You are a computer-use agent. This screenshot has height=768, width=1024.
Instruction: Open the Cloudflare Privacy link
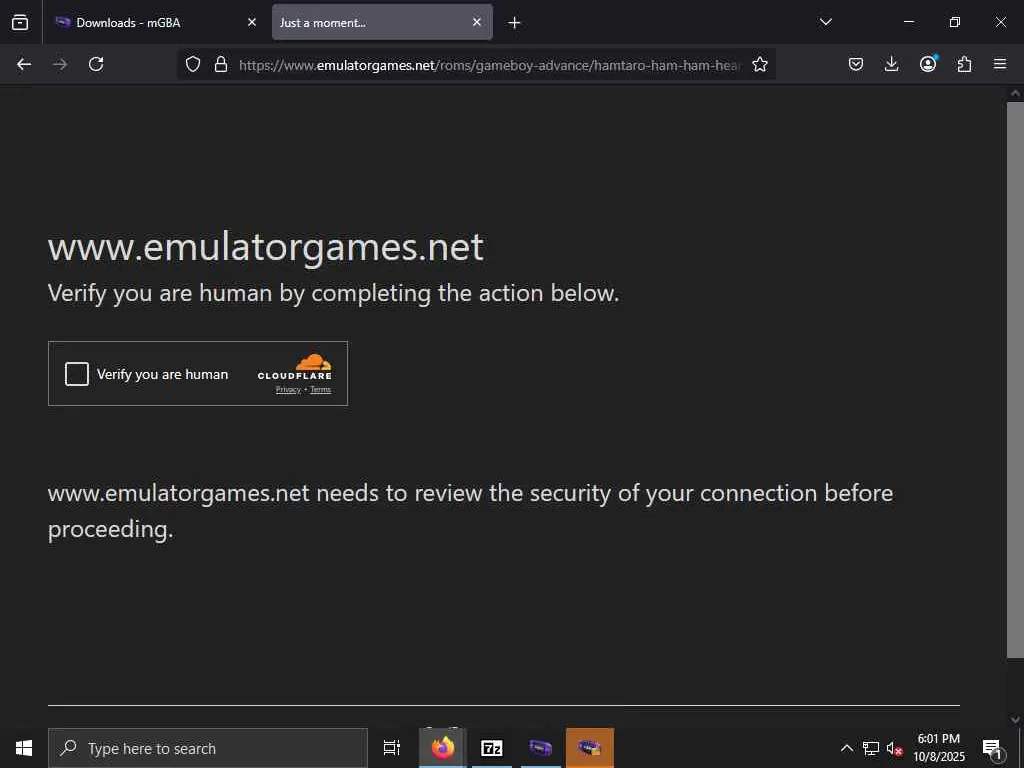click(x=288, y=390)
